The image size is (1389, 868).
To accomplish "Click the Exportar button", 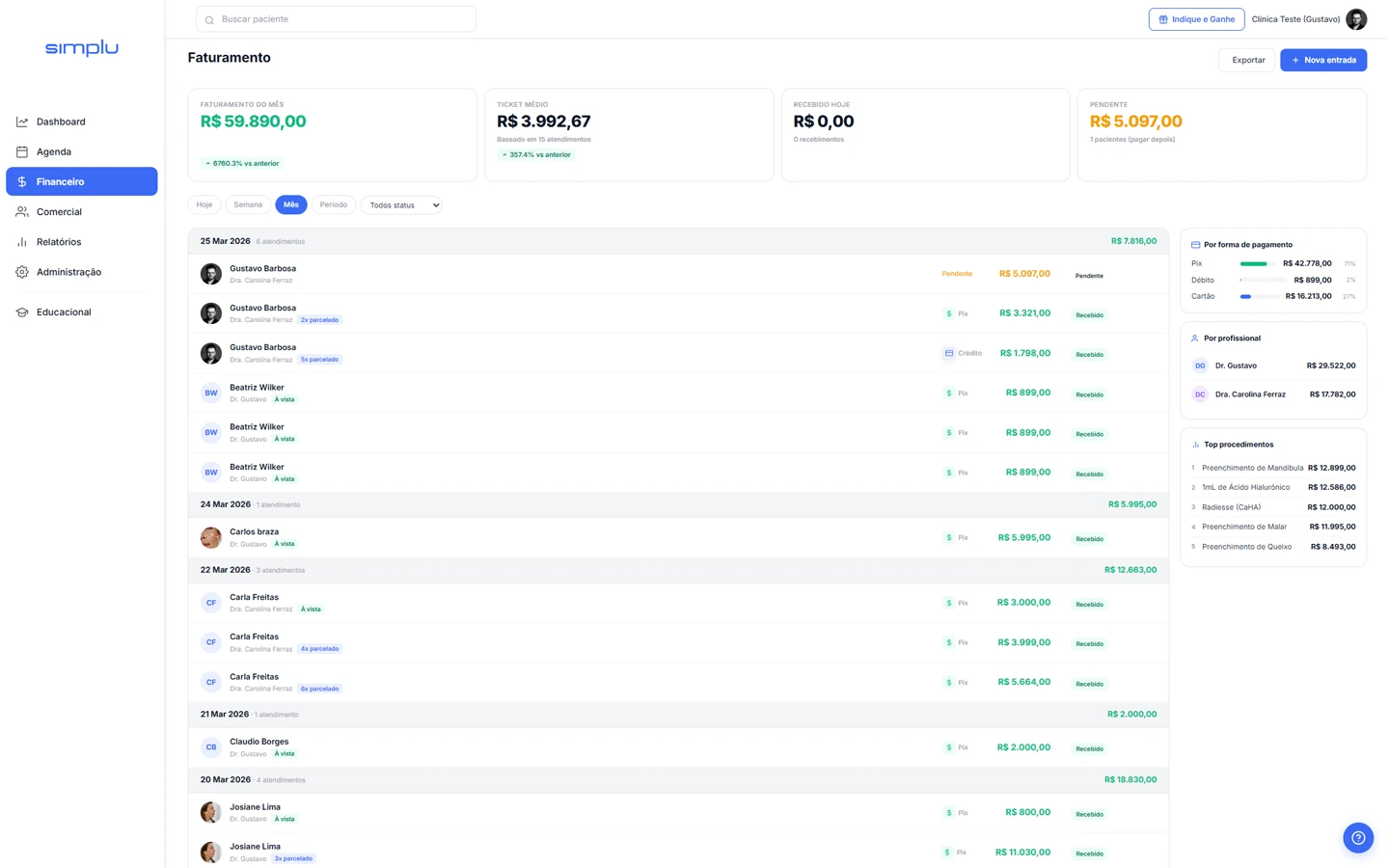I will pyautogui.click(x=1247, y=60).
